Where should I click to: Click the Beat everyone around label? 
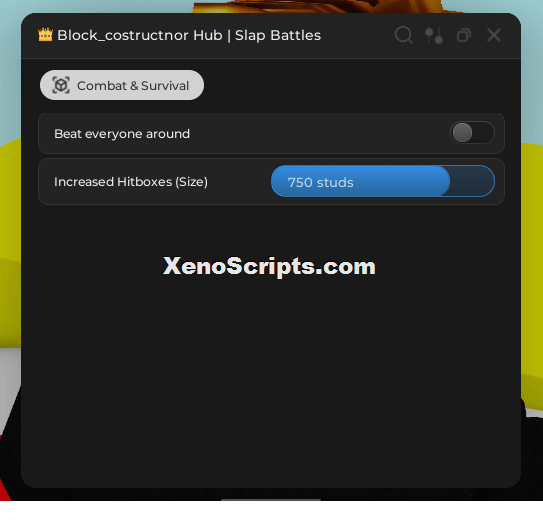click(122, 134)
